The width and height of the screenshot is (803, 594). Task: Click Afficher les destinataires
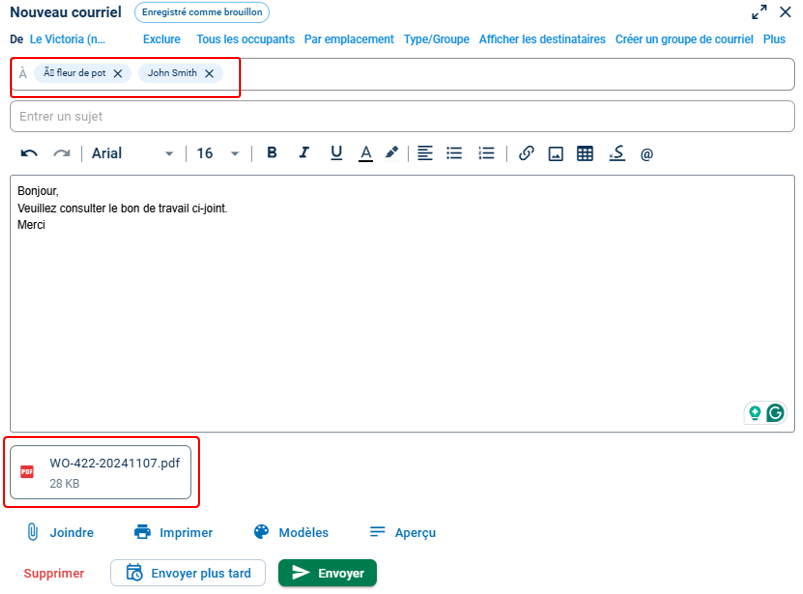[542, 39]
